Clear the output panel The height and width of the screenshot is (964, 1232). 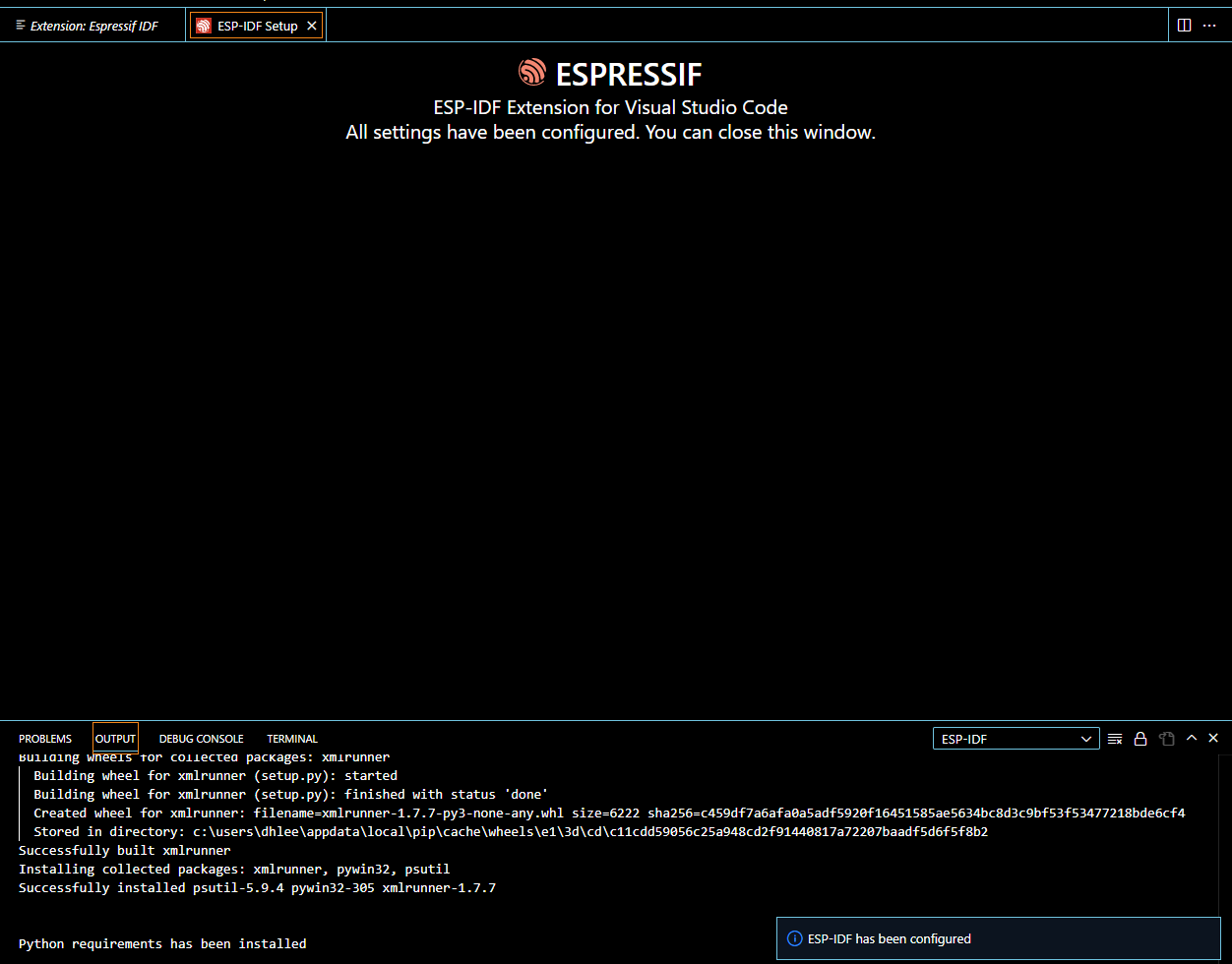click(1115, 739)
